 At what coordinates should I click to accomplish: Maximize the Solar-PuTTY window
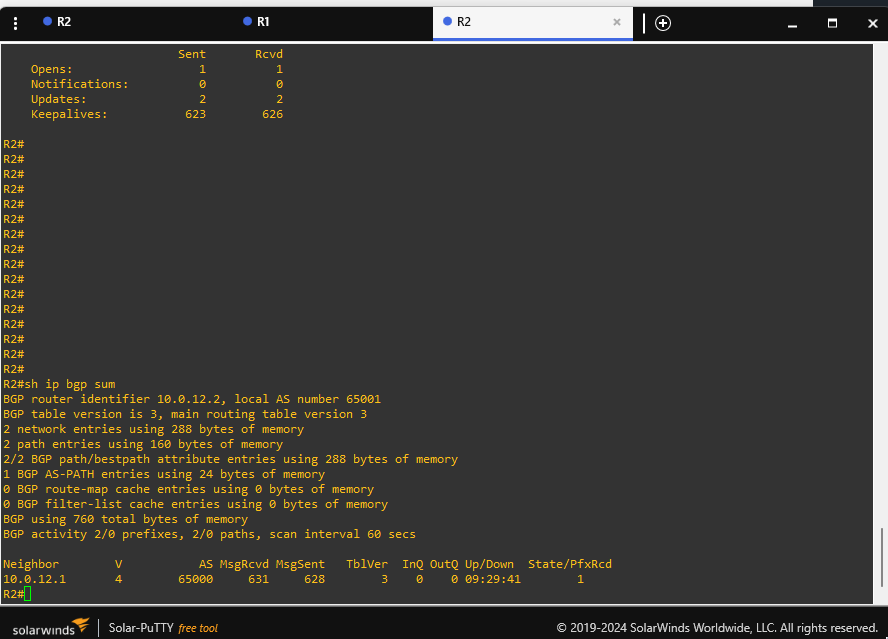click(832, 23)
